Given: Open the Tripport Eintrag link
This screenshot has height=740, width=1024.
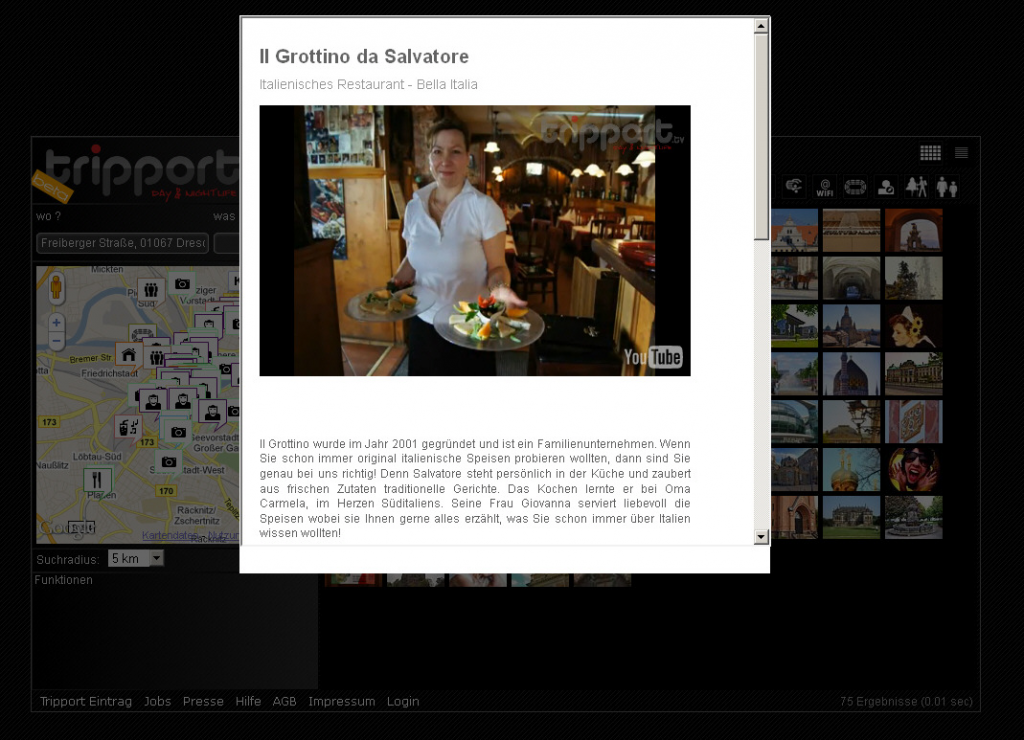Looking at the screenshot, I should click(86, 701).
